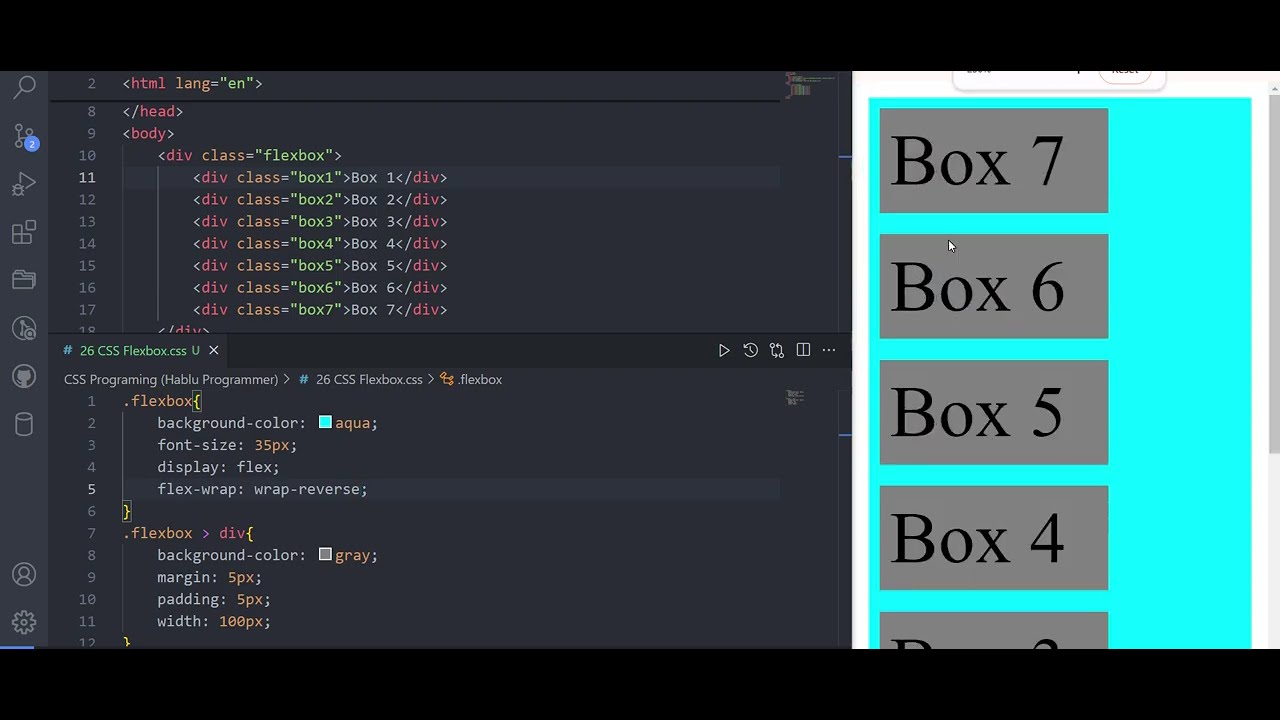Click the Box 6 element in preview

tap(993, 287)
